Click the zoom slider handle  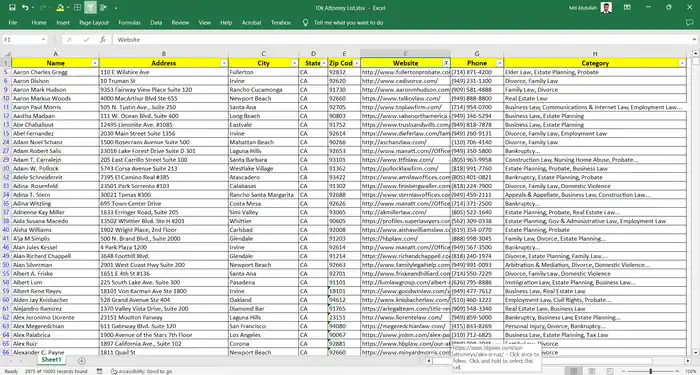coord(650,371)
